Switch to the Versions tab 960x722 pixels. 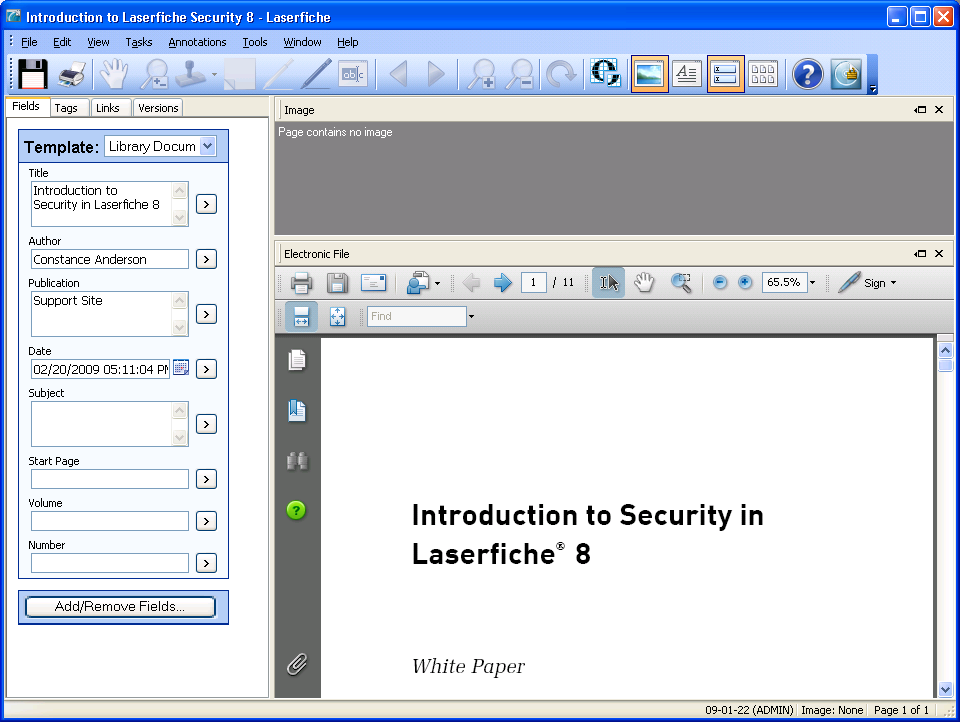point(158,108)
